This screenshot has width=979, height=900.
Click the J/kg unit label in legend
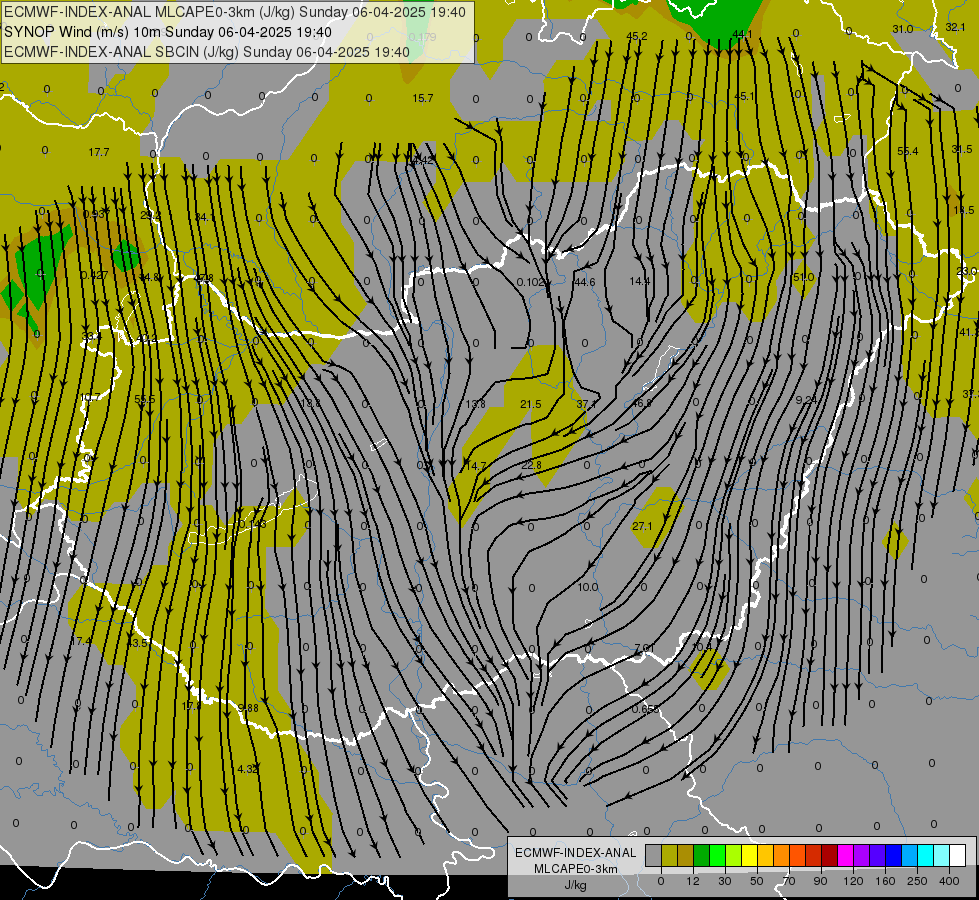coord(576,885)
